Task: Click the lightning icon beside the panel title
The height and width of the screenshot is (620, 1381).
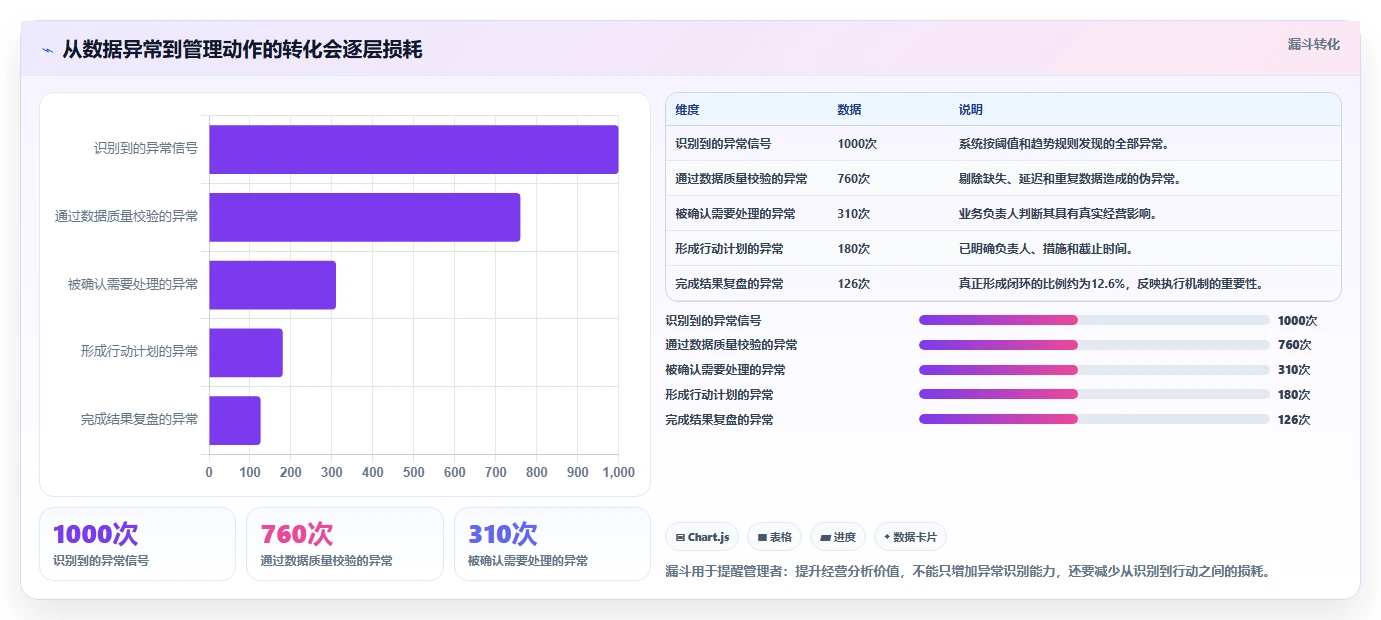Action: click(47, 50)
